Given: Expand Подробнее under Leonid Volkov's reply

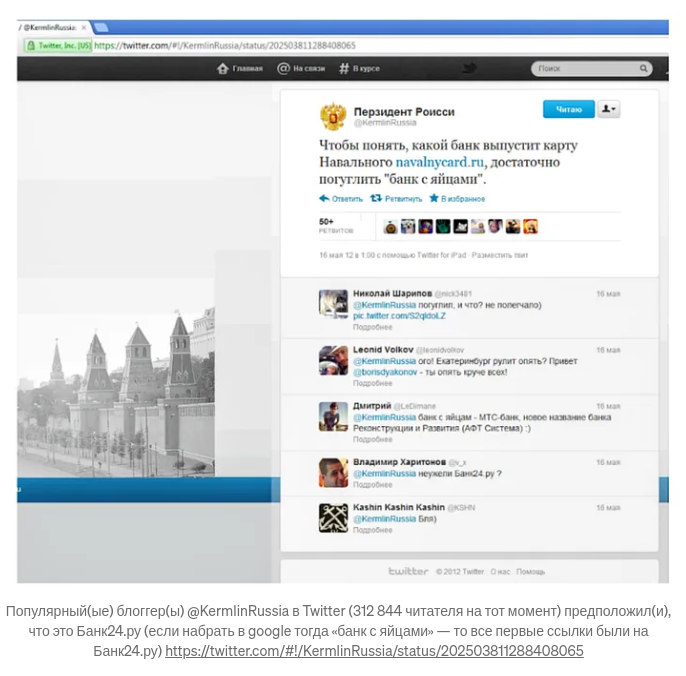Looking at the screenshot, I should [372, 383].
